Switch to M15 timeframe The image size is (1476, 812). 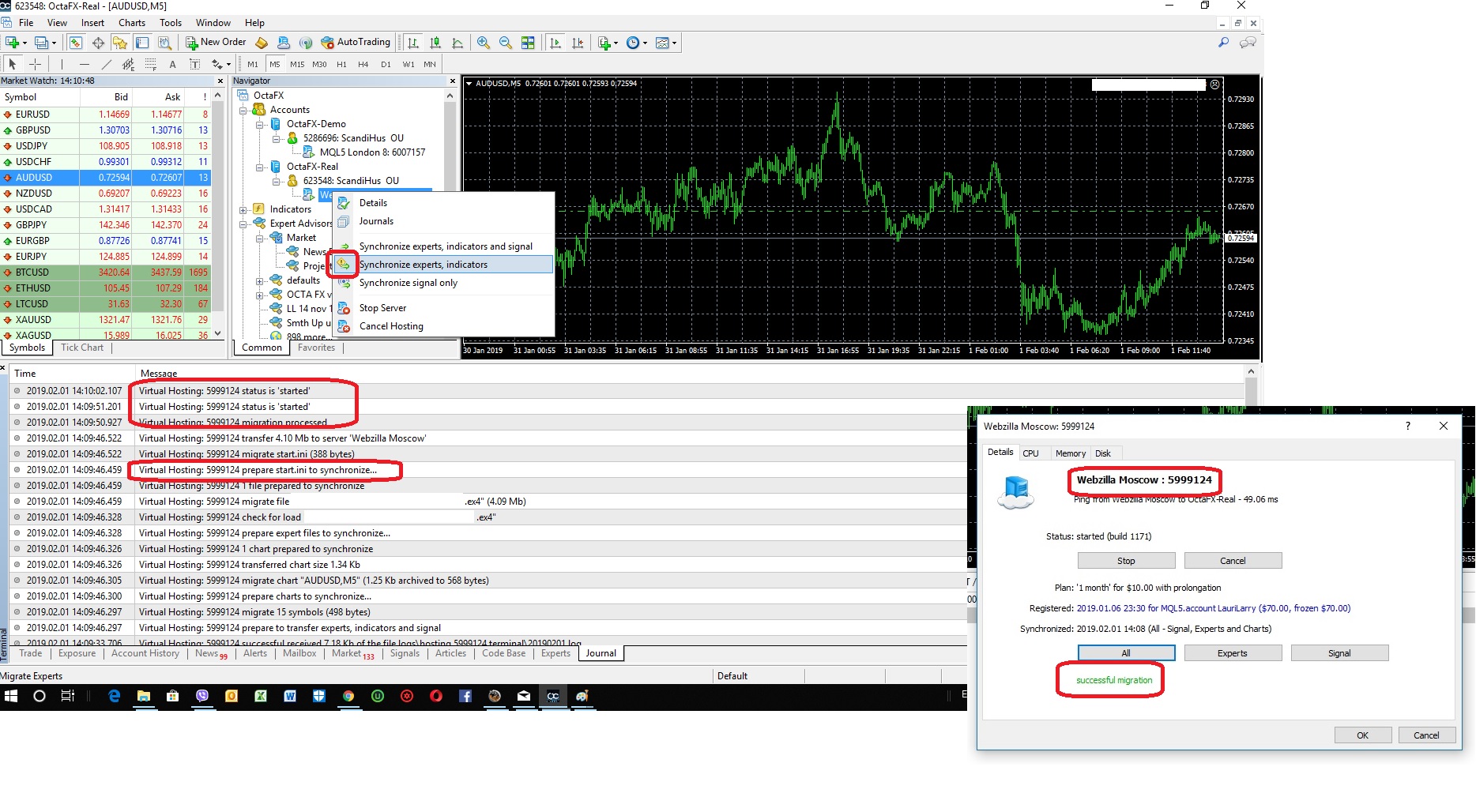click(297, 64)
